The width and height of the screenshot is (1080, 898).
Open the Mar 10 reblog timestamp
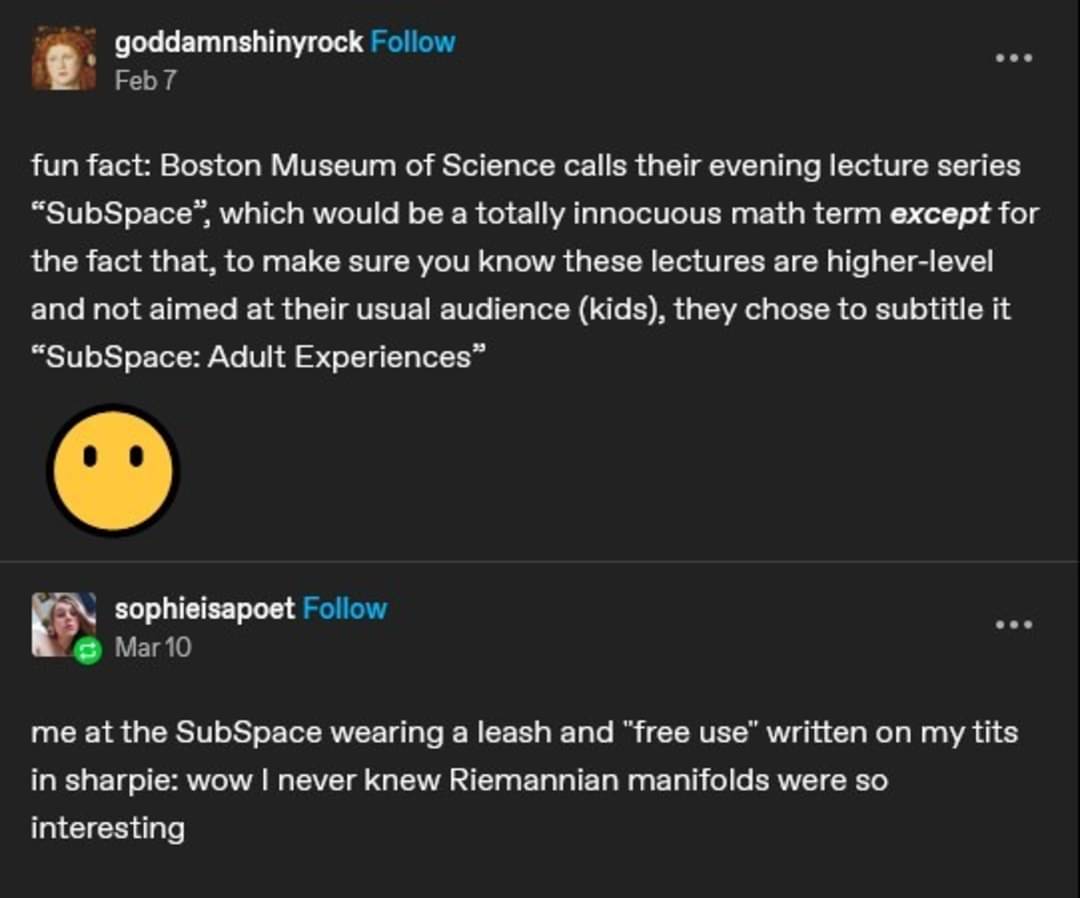pyautogui.click(x=153, y=647)
